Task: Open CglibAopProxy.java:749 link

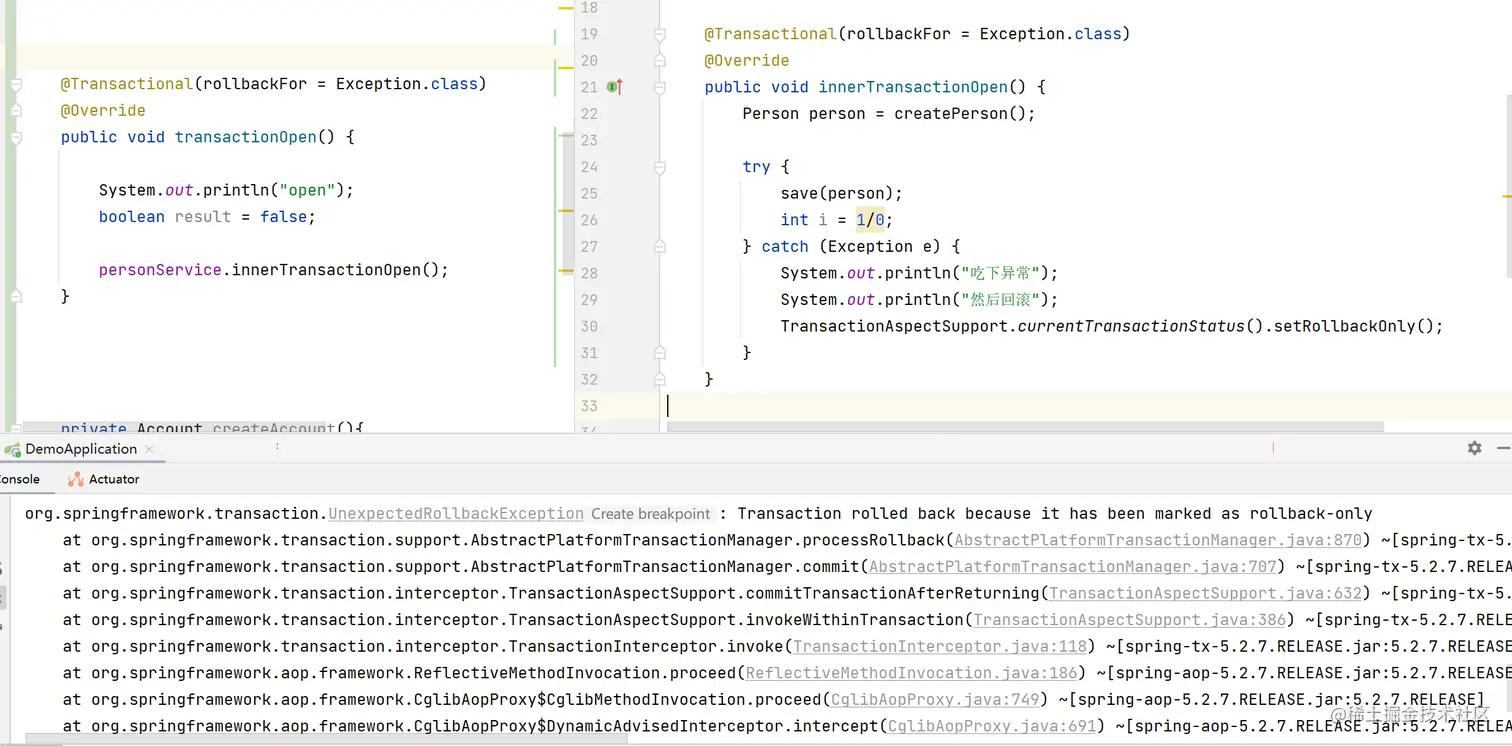Action: (x=936, y=699)
